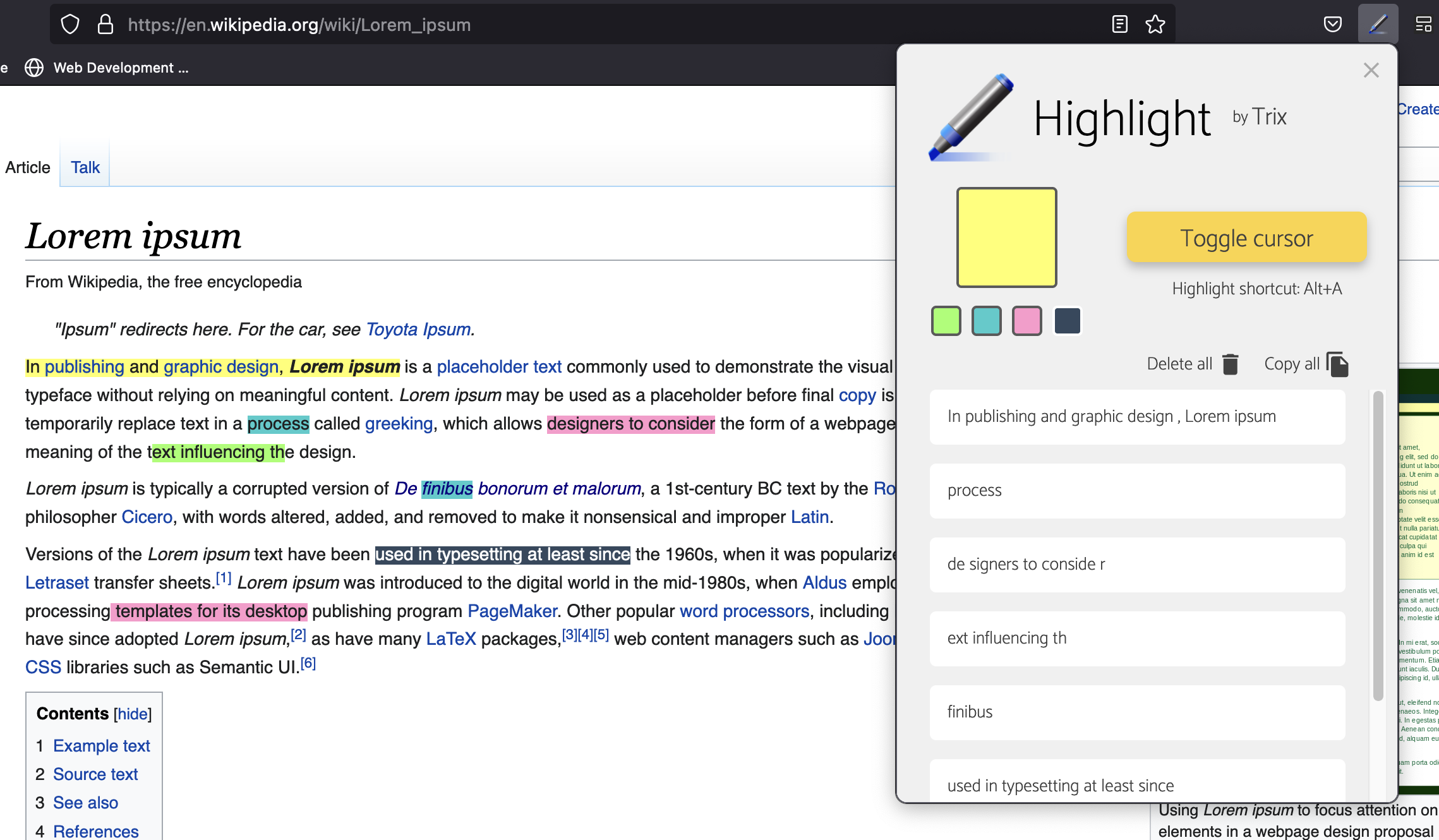
Task: Open sidebar panels icon at far right
Action: click(1423, 25)
